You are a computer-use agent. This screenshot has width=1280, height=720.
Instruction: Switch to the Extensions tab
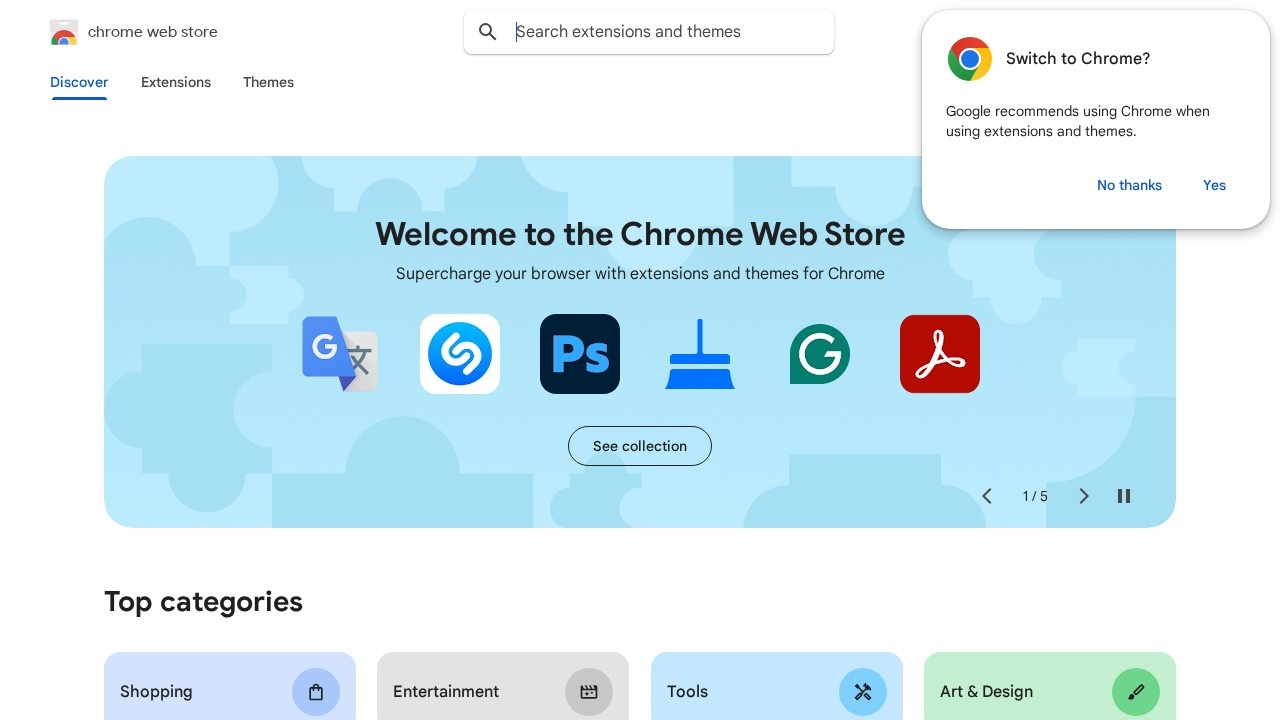(176, 82)
